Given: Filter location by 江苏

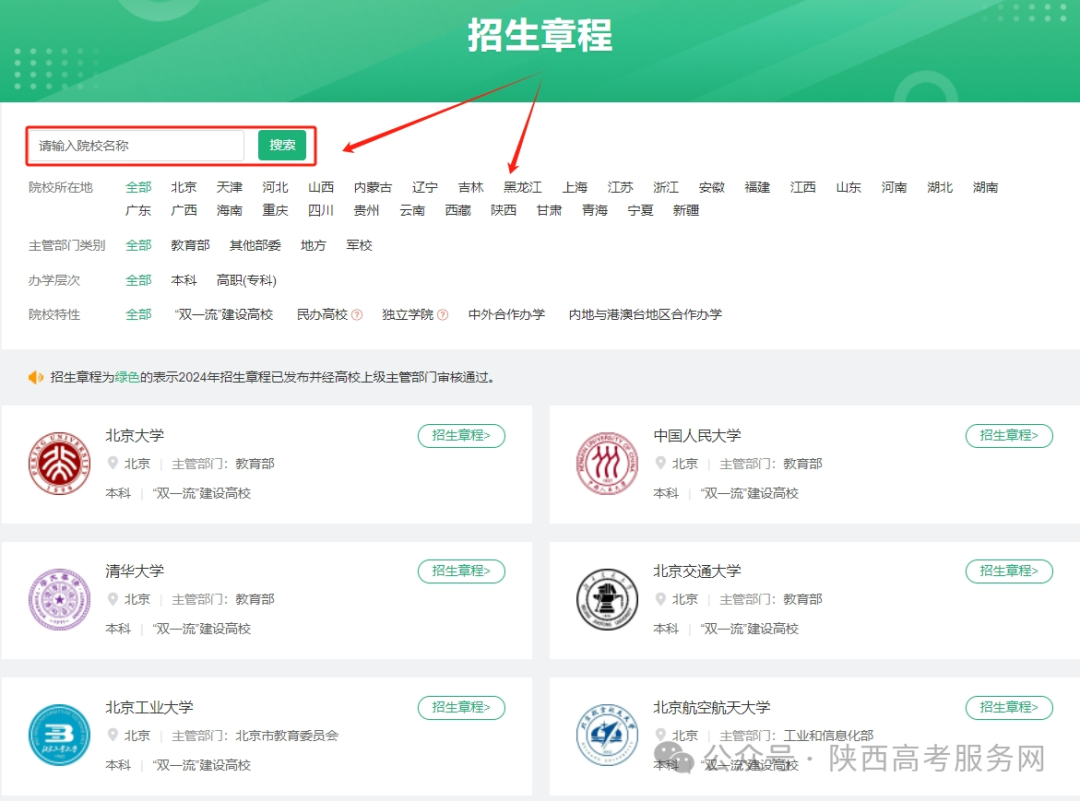Looking at the screenshot, I should tap(620, 187).
